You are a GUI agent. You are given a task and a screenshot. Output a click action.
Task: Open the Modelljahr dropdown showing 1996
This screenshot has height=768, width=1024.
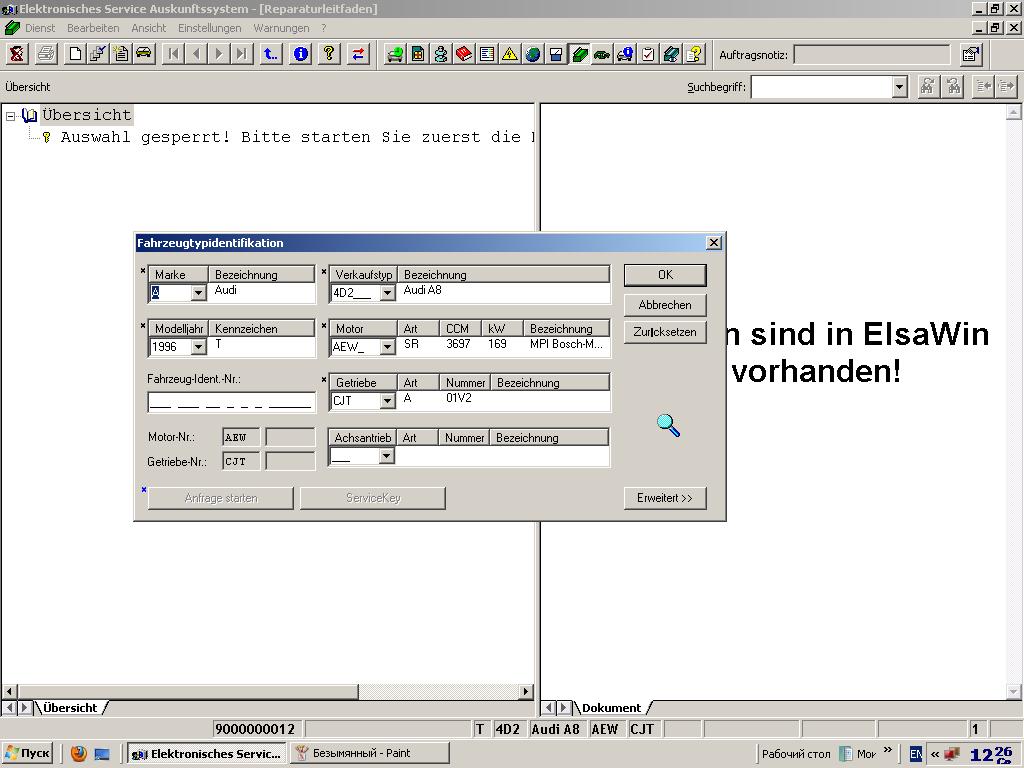[x=199, y=347]
